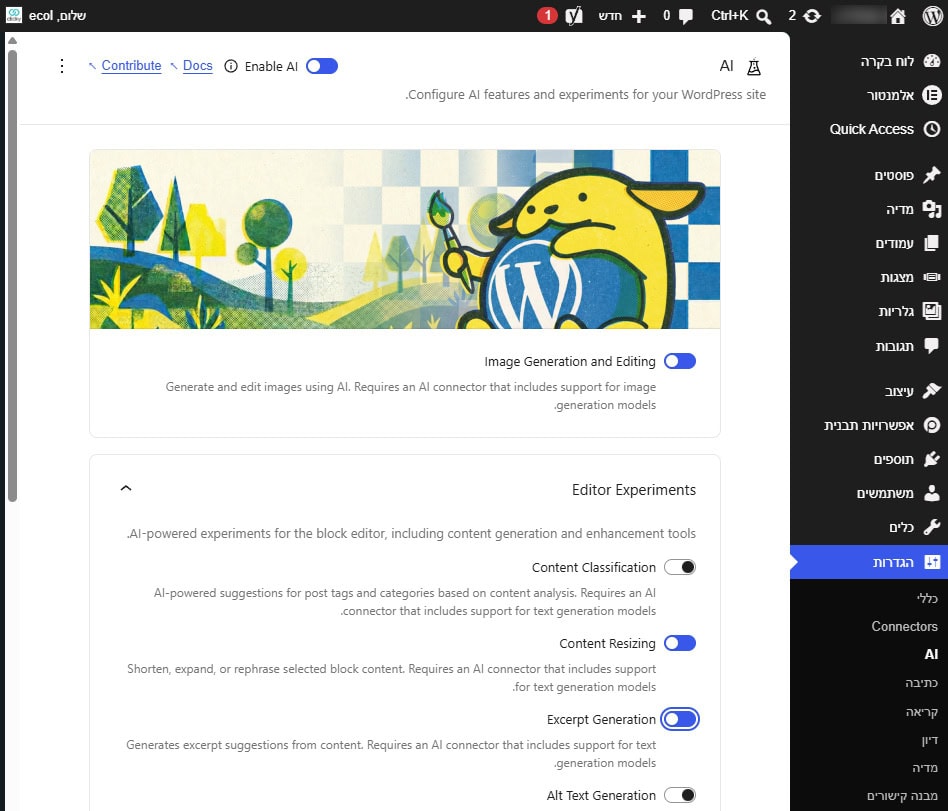Screen dimensions: 948x811
Task: Open user avatar in admin bar
Action: (x=13, y=15)
